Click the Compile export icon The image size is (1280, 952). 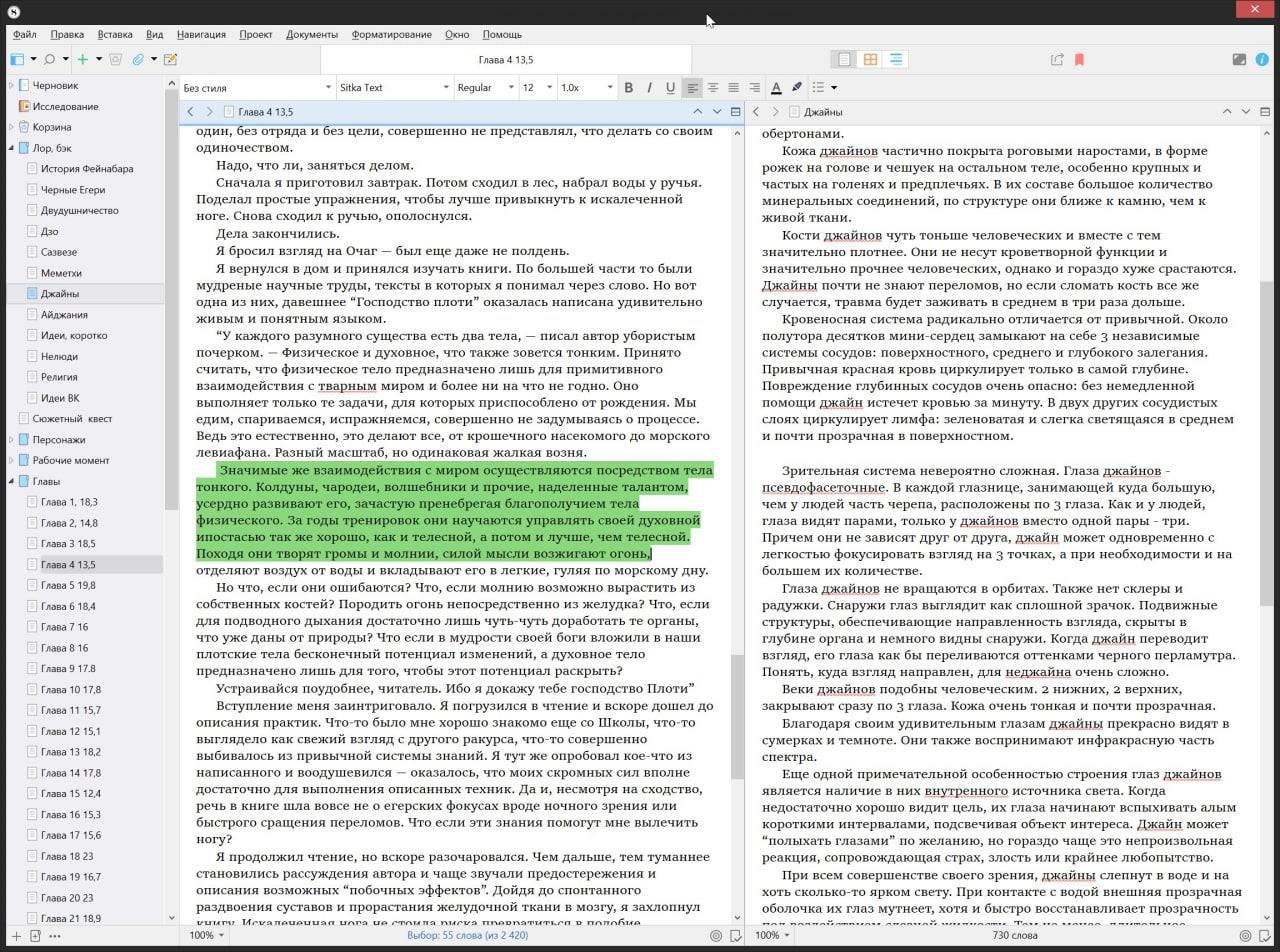click(x=1057, y=59)
